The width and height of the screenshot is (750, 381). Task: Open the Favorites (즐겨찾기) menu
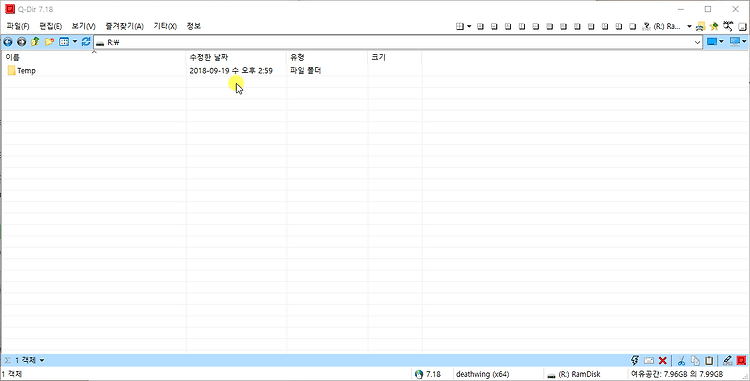click(x=124, y=26)
